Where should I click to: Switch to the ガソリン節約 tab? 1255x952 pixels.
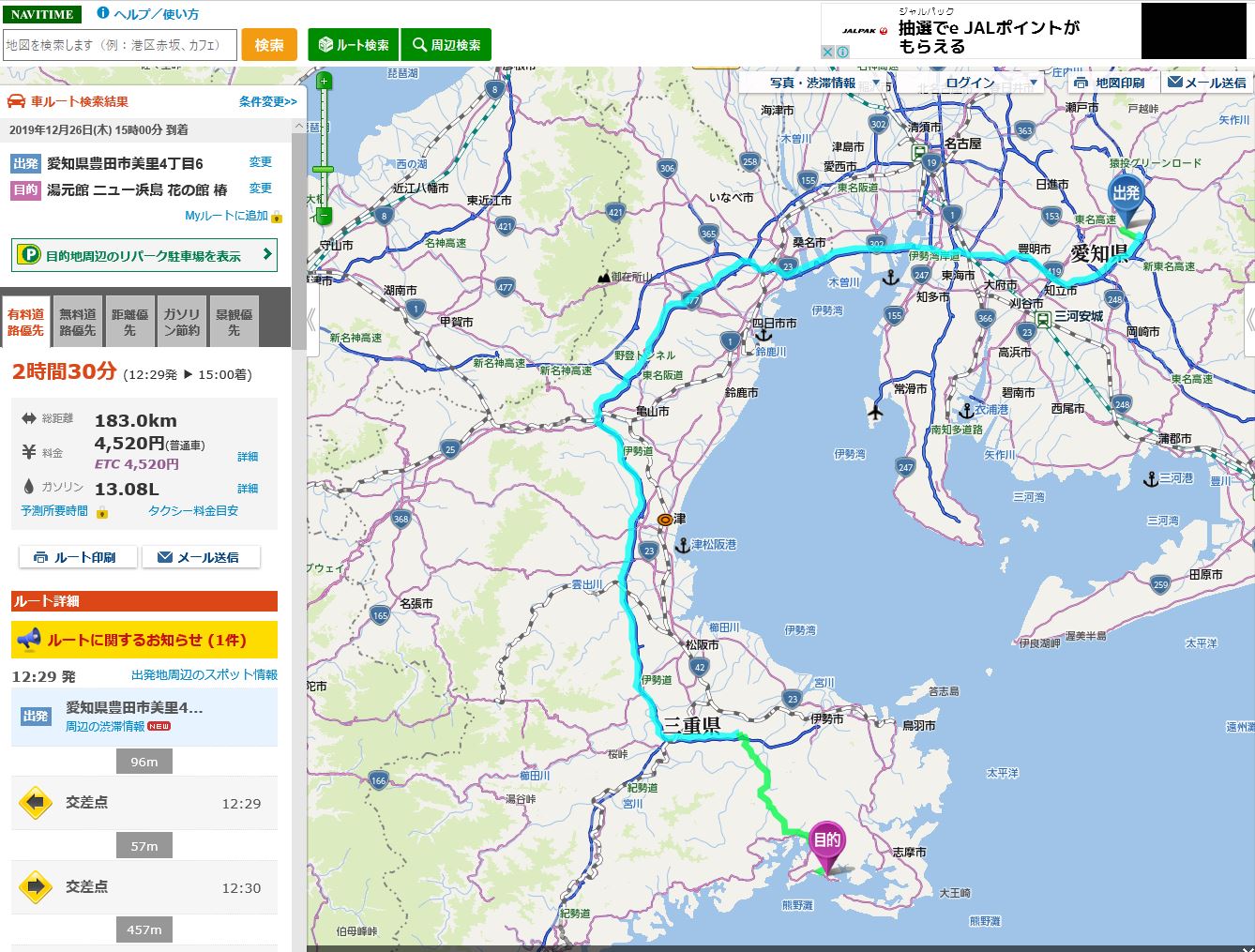pyautogui.click(x=182, y=322)
